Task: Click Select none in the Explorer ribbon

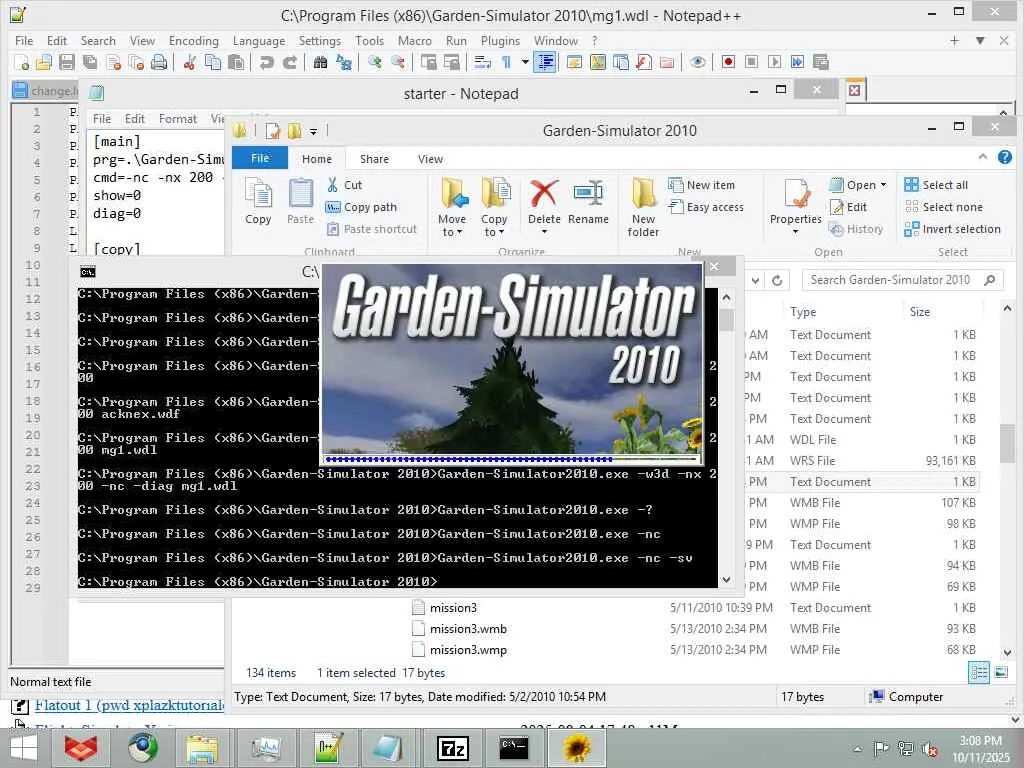Action: tap(944, 207)
